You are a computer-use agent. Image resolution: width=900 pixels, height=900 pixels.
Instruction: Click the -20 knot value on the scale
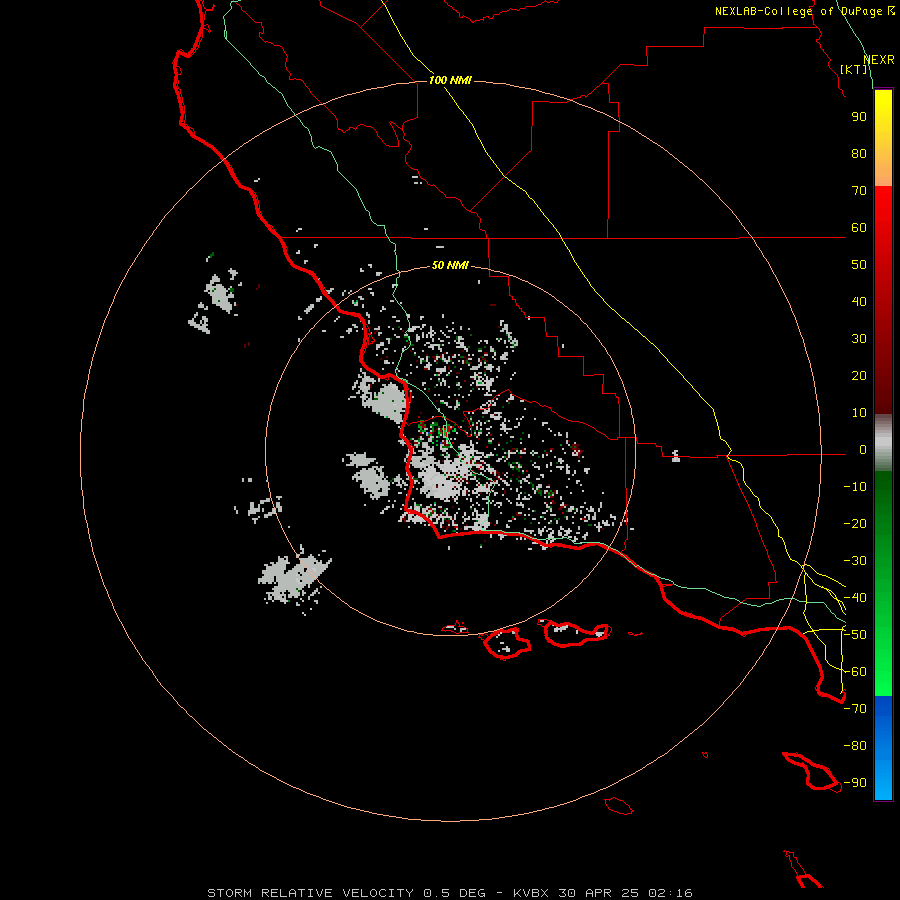point(855,523)
